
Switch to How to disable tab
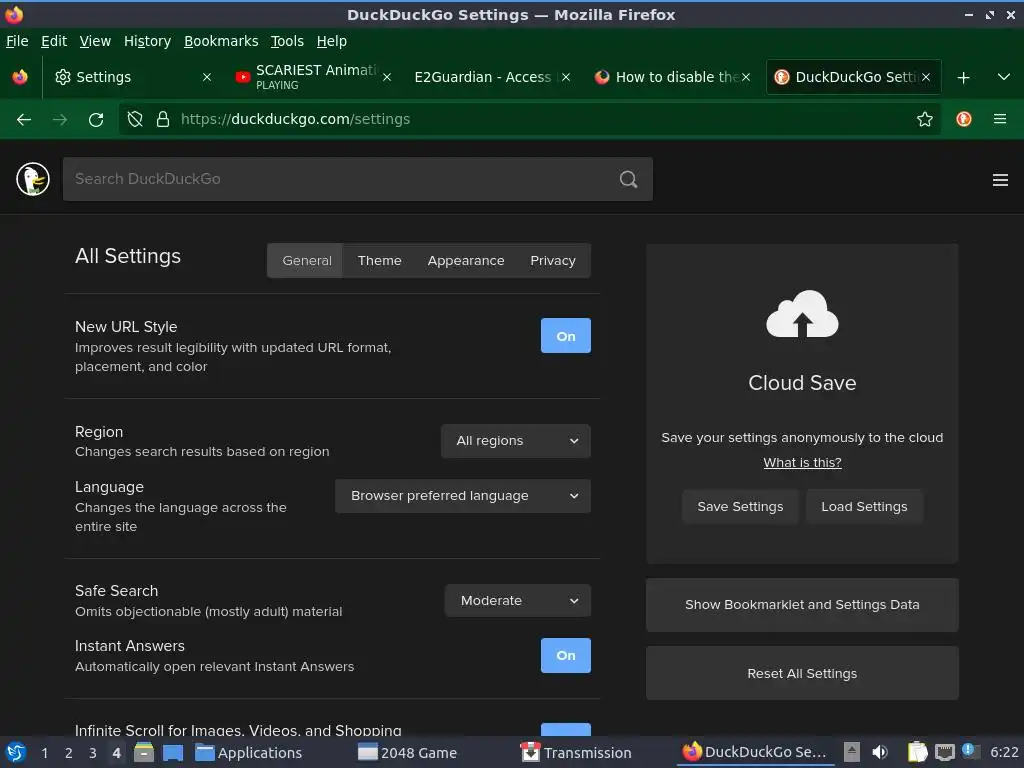click(x=673, y=77)
